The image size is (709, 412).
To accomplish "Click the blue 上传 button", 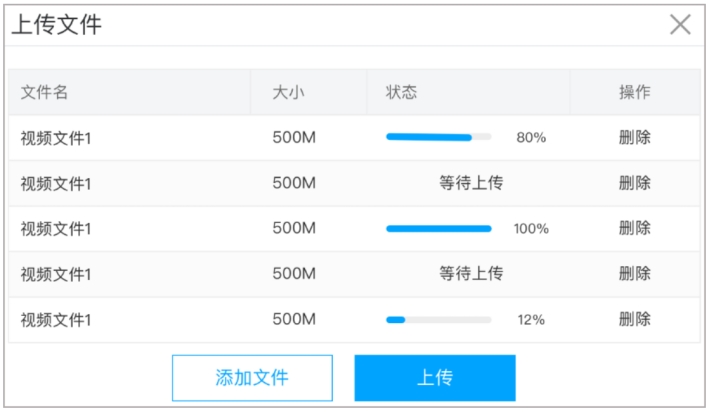I will coord(435,378).
